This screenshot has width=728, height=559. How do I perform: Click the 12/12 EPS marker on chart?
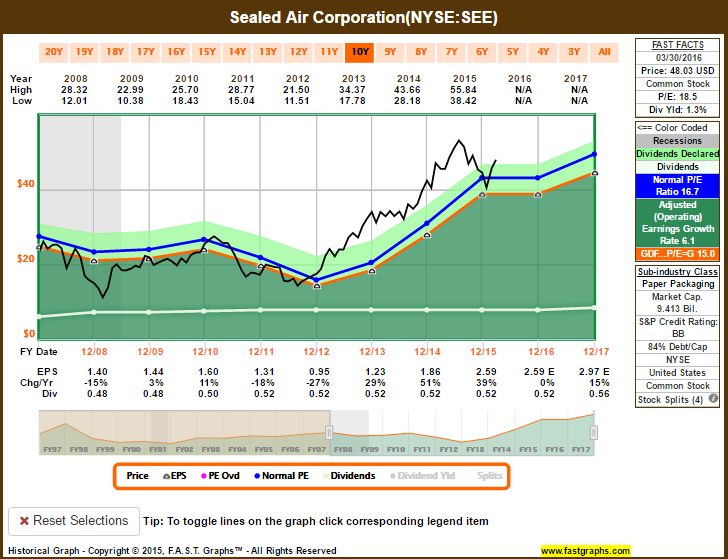point(317,286)
